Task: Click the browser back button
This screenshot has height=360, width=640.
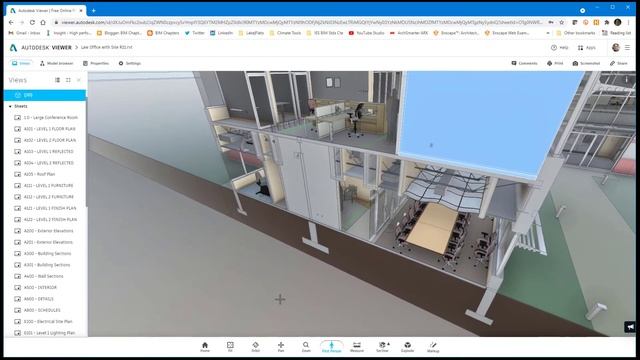Action: [11, 22]
